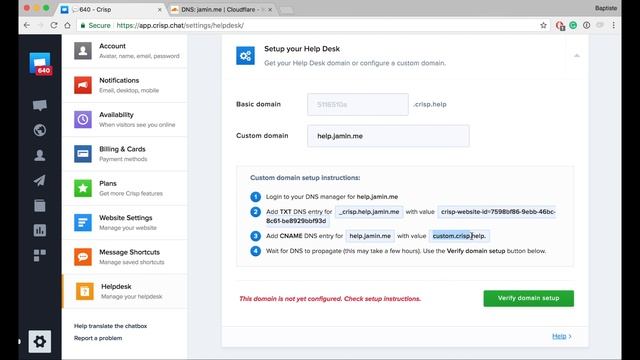Click the Basic domain input field

tap(358, 104)
